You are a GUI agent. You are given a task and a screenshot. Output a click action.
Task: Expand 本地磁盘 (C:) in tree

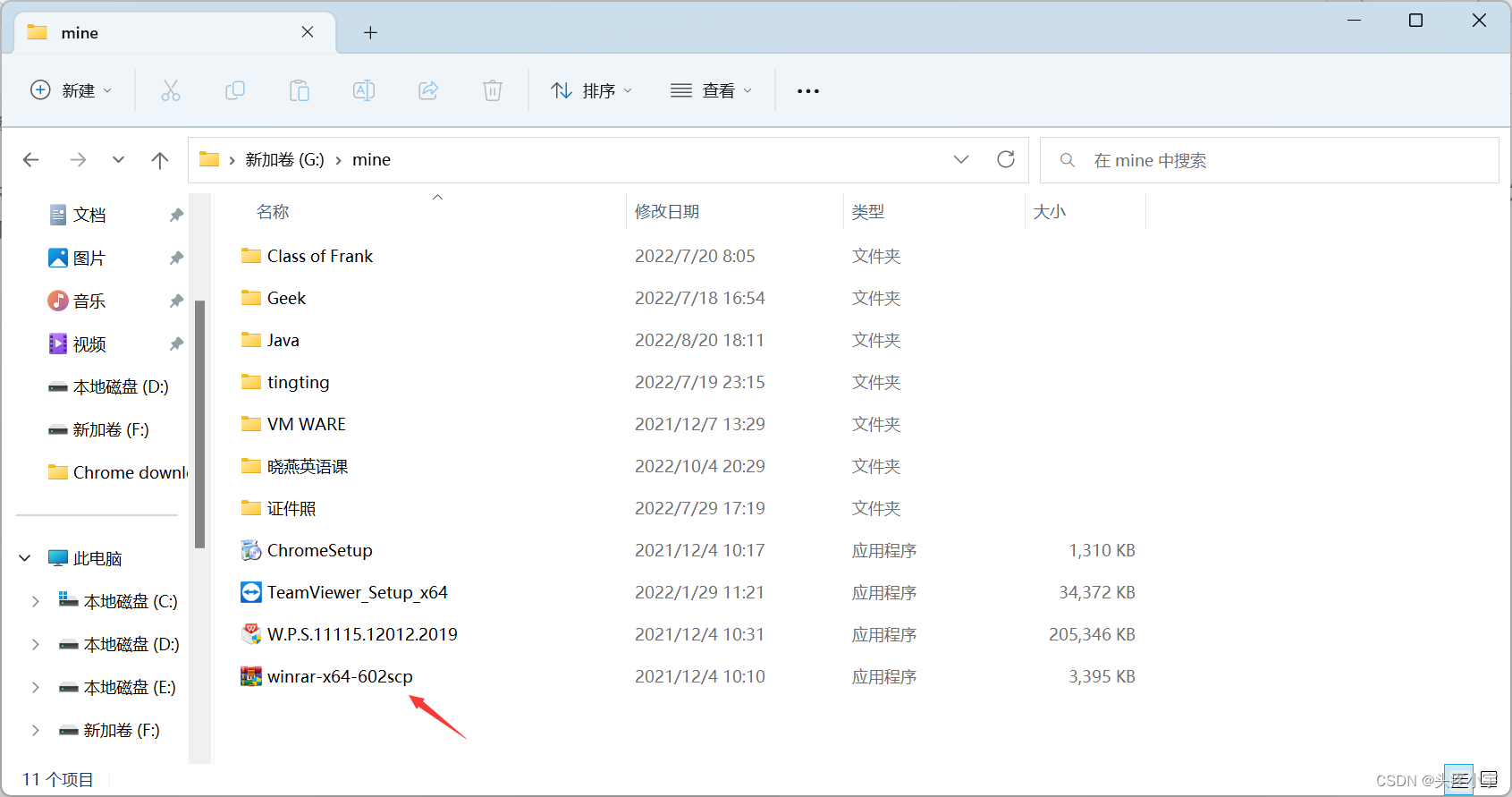pyautogui.click(x=36, y=601)
